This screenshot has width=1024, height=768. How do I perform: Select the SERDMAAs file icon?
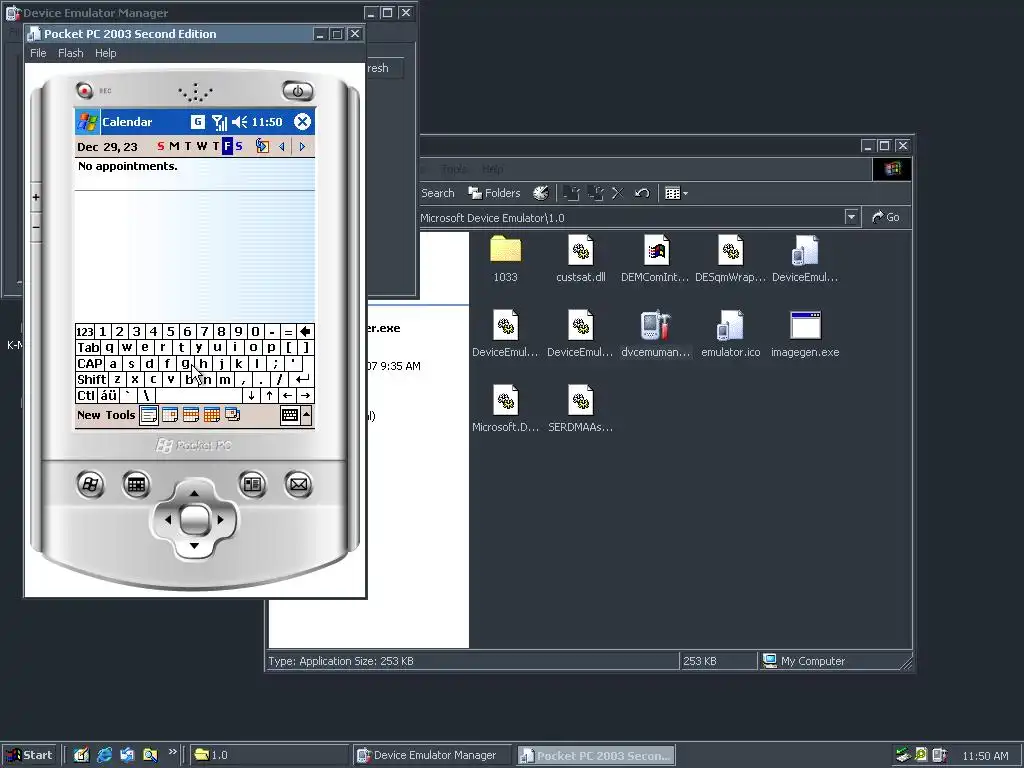tap(581, 409)
